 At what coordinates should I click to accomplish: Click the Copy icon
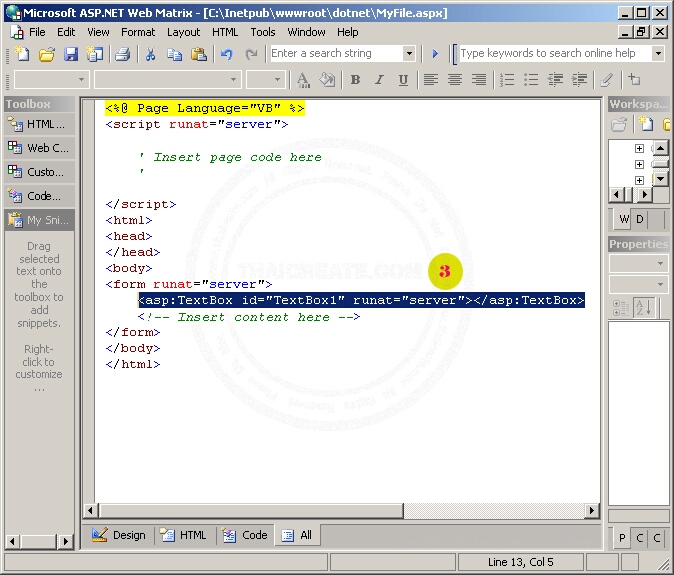click(x=174, y=54)
